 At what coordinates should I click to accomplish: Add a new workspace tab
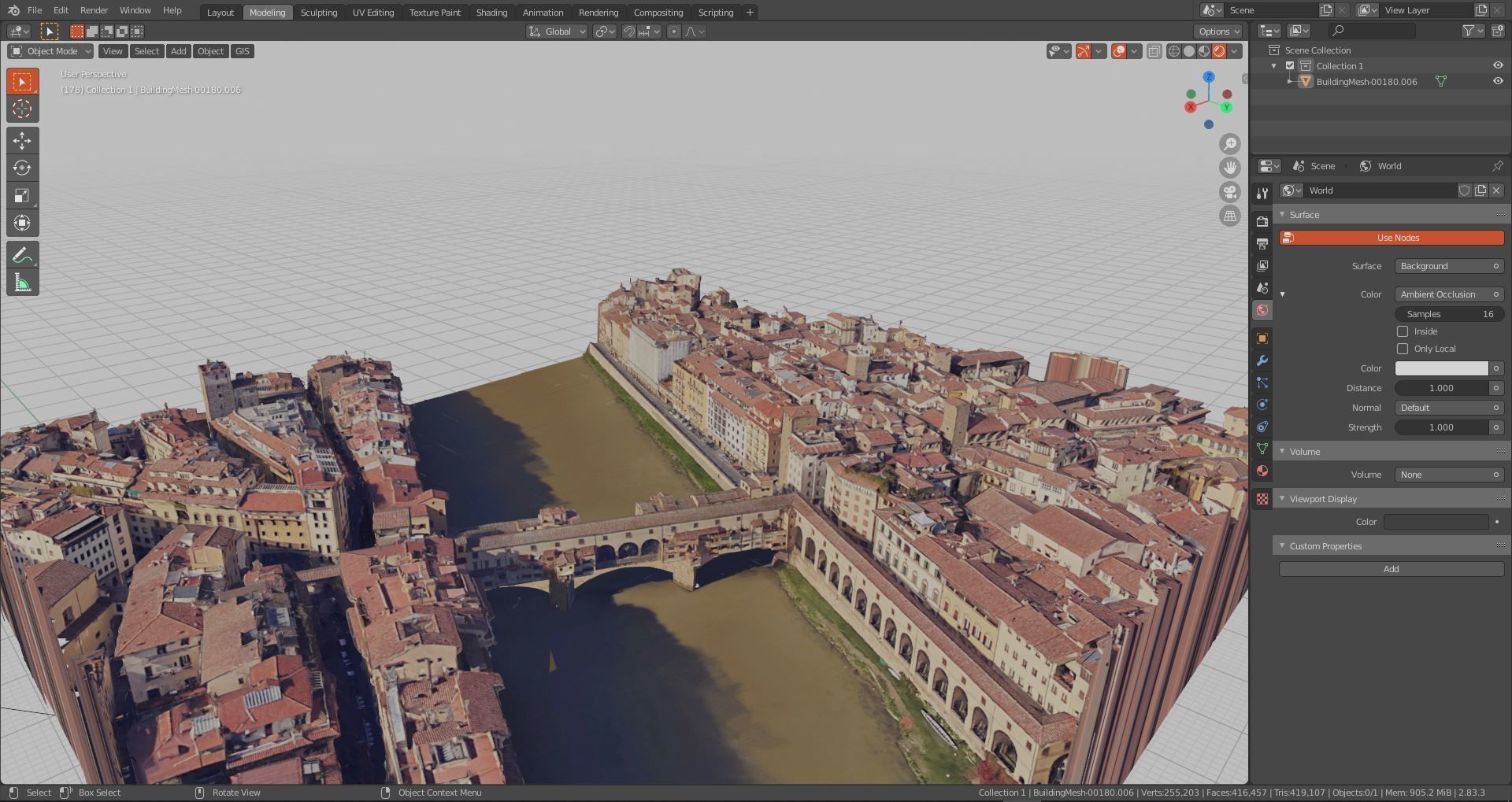(x=750, y=12)
